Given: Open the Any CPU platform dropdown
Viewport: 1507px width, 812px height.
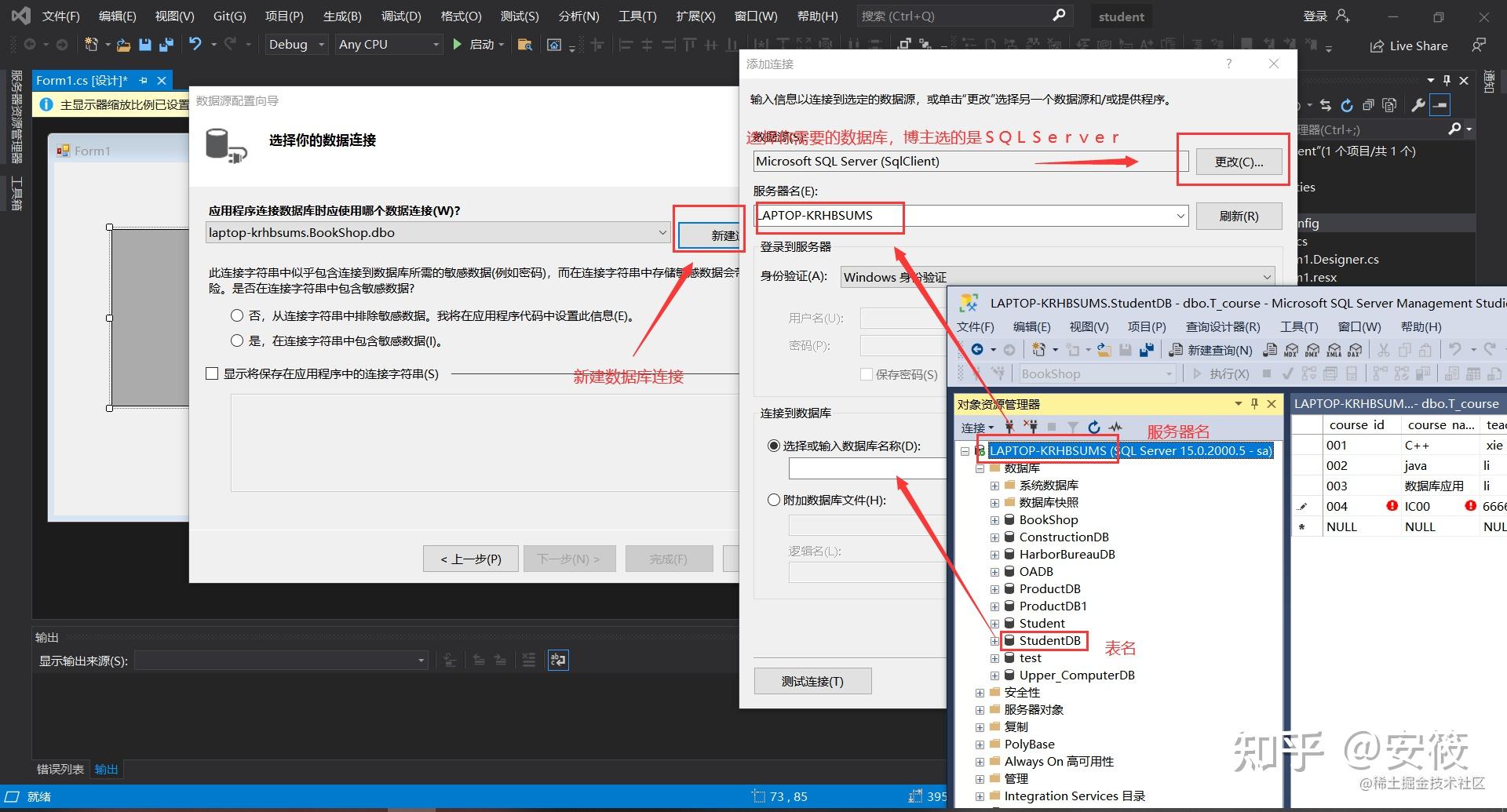Looking at the screenshot, I should [x=436, y=45].
